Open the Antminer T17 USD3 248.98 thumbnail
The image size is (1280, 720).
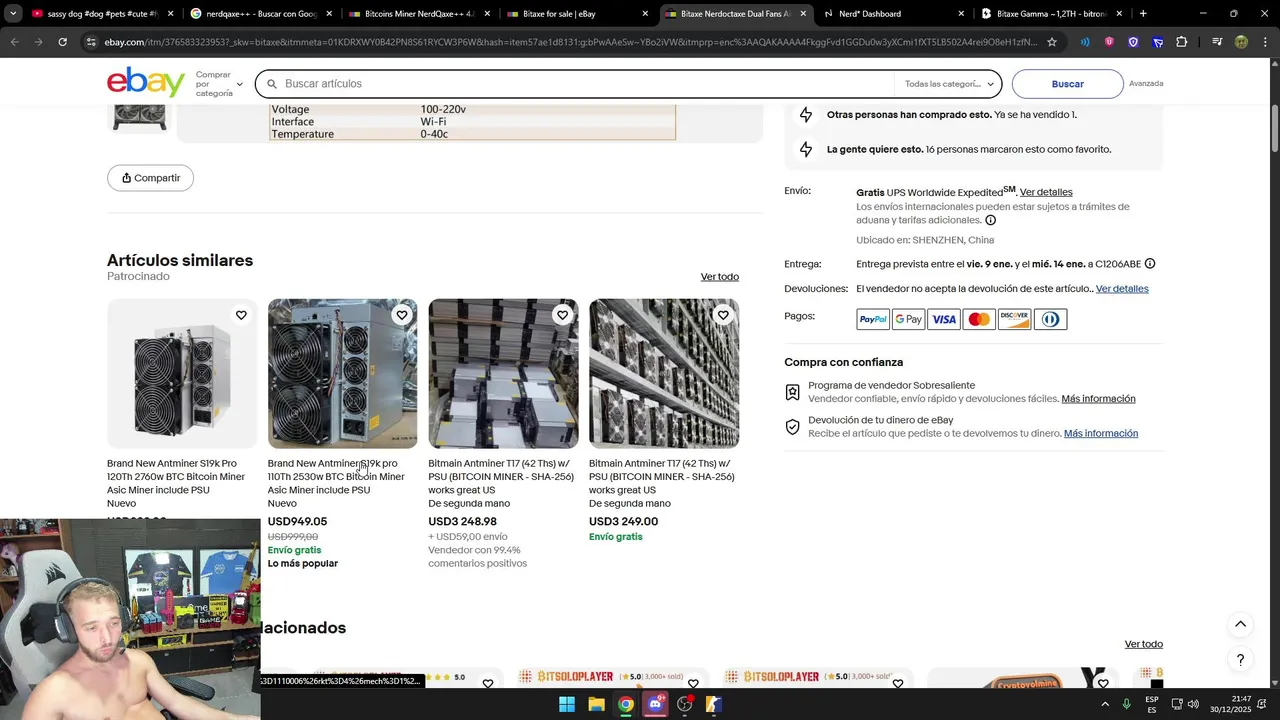tap(503, 373)
